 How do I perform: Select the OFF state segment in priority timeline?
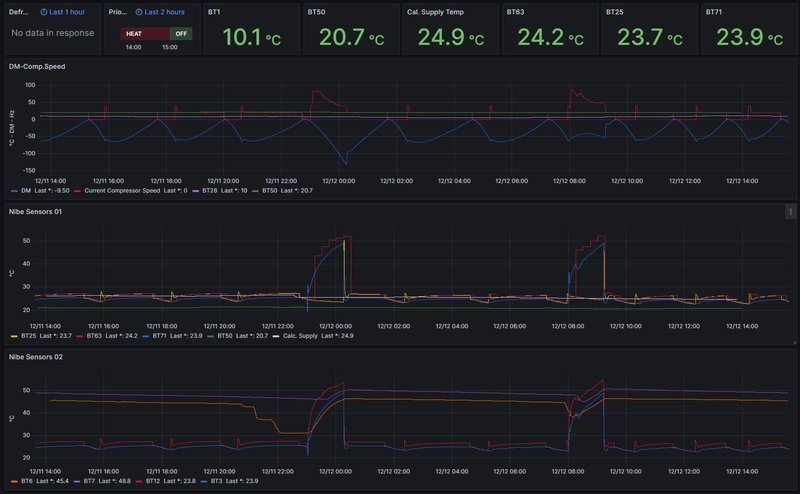pyautogui.click(x=181, y=34)
